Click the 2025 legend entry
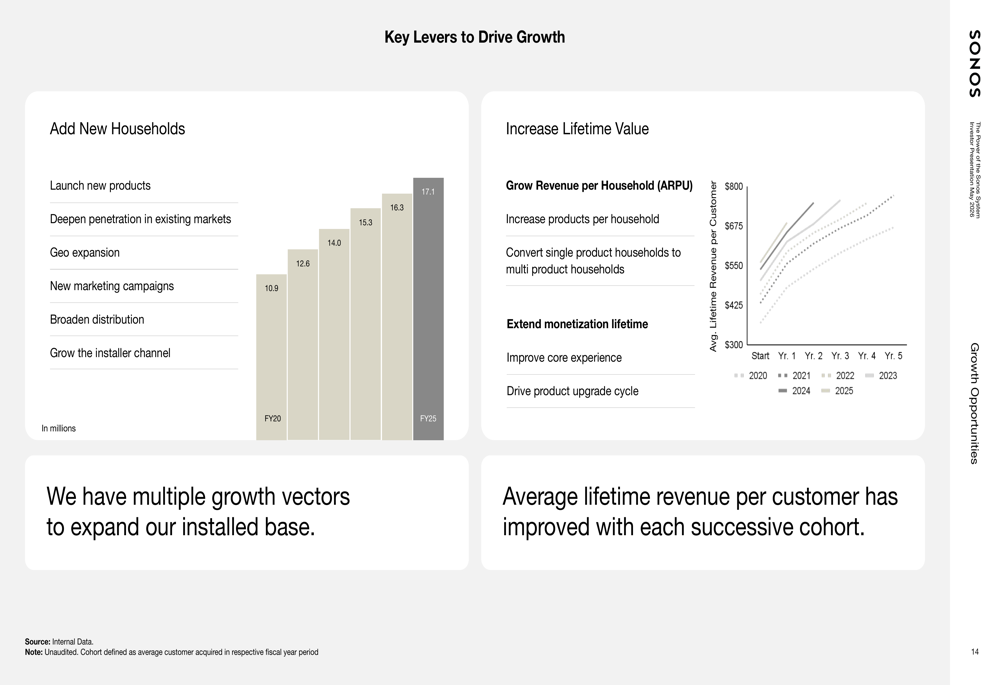1000x685 pixels. (x=837, y=391)
